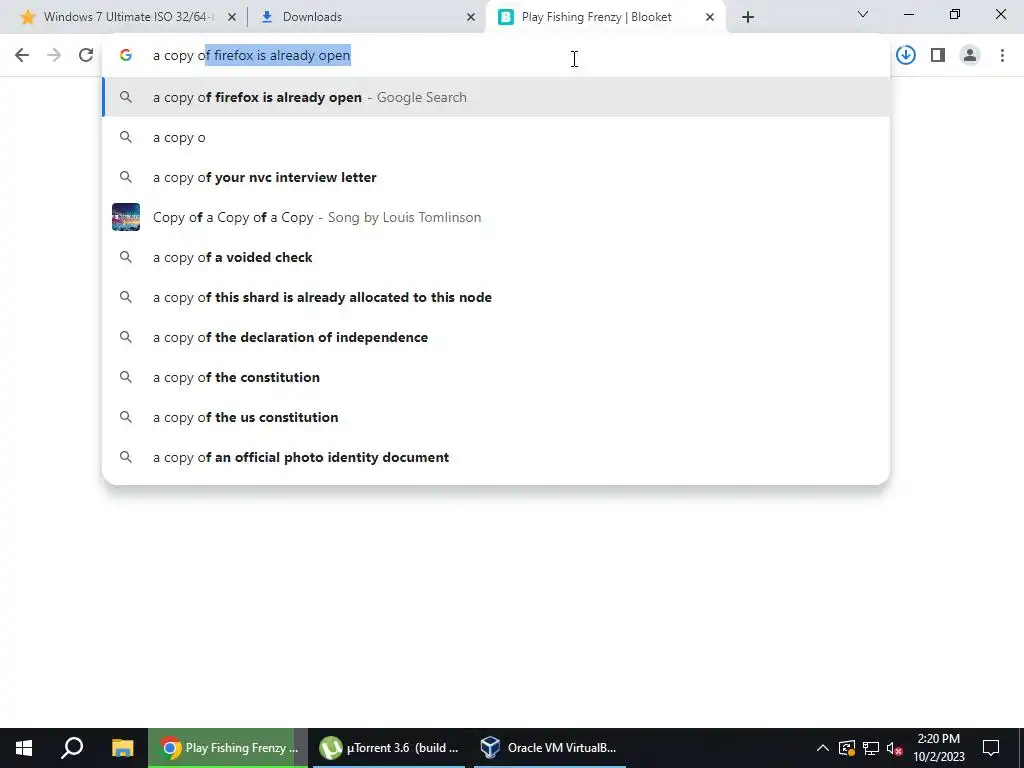Click the address bar text field
Viewport: 1024px width, 768px height.
click(496, 56)
